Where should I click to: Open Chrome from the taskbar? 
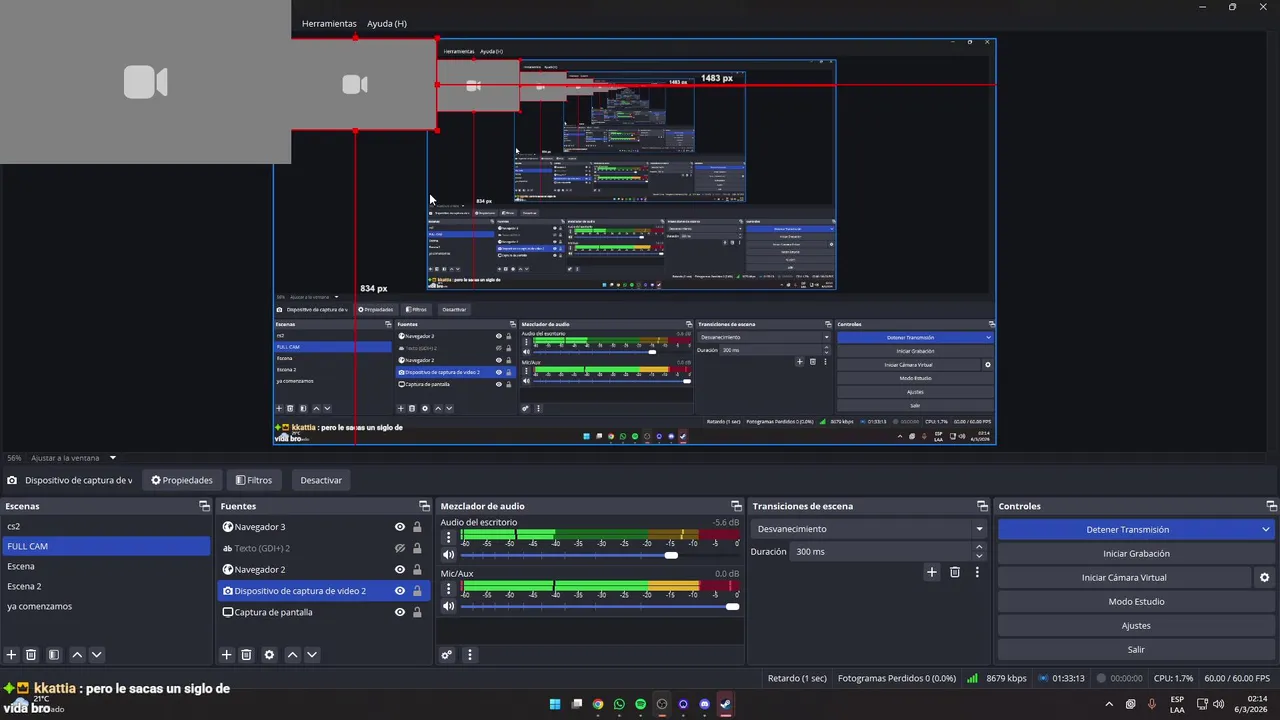(598, 704)
